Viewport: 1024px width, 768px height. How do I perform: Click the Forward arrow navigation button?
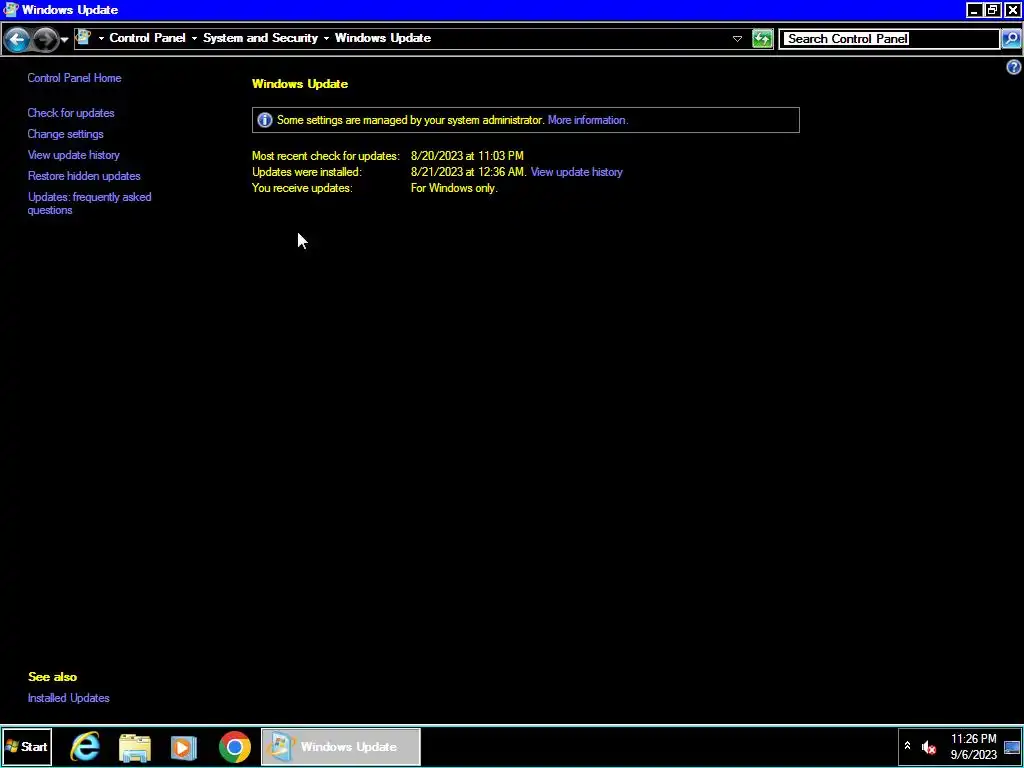coord(44,39)
